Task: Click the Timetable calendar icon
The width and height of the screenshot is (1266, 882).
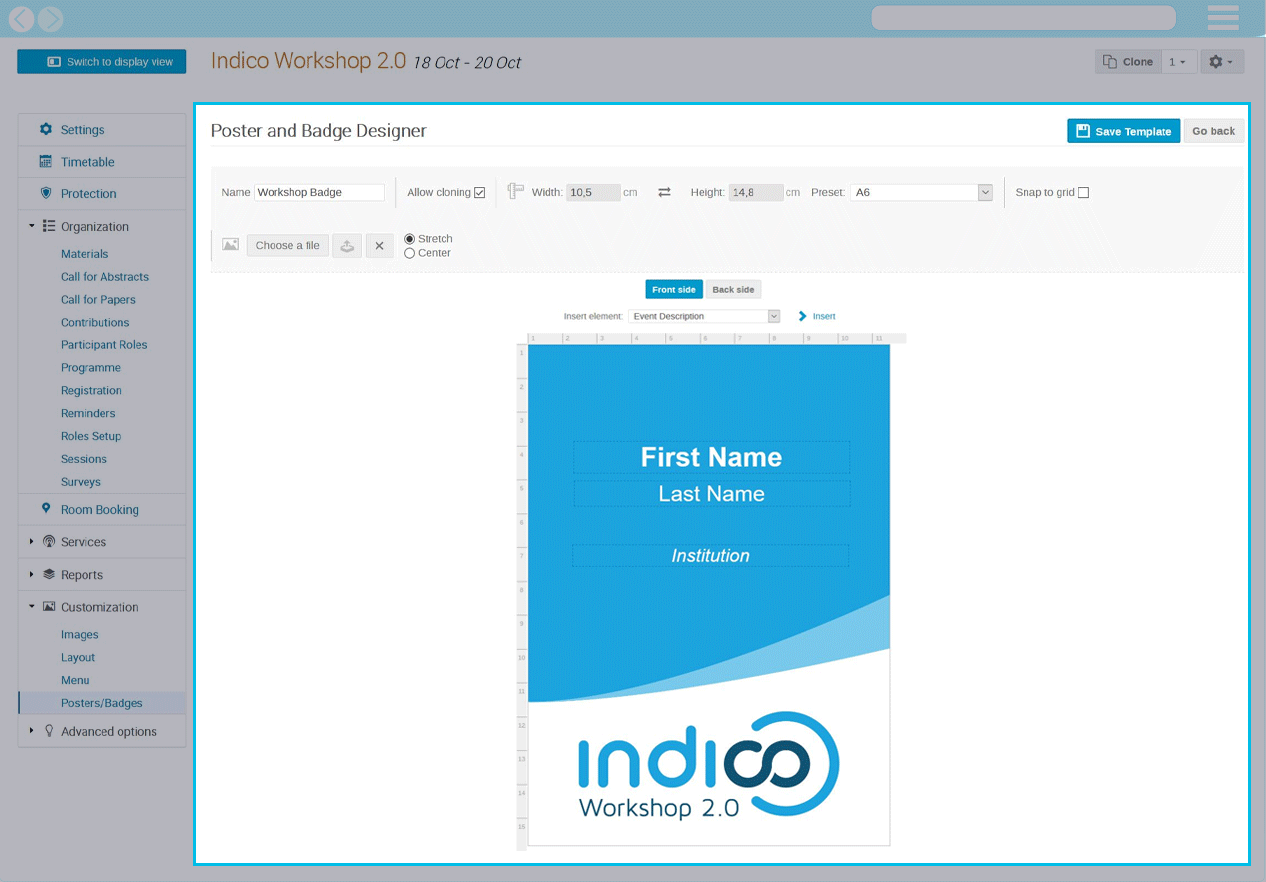Action: click(x=46, y=162)
